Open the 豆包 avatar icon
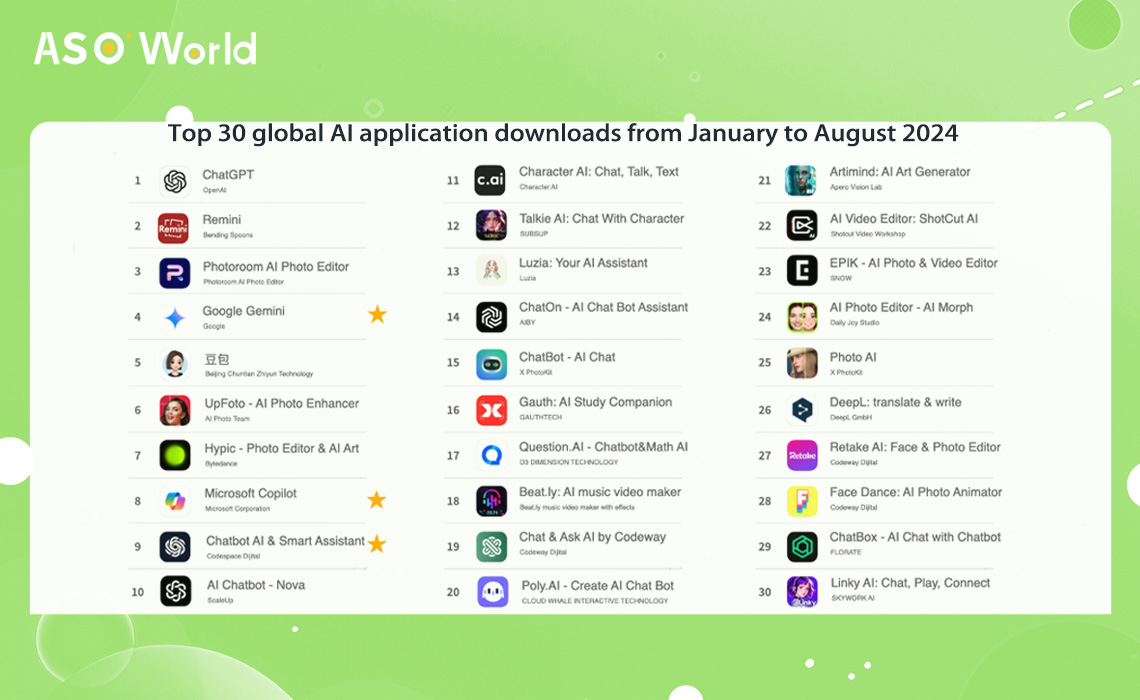 (174, 363)
